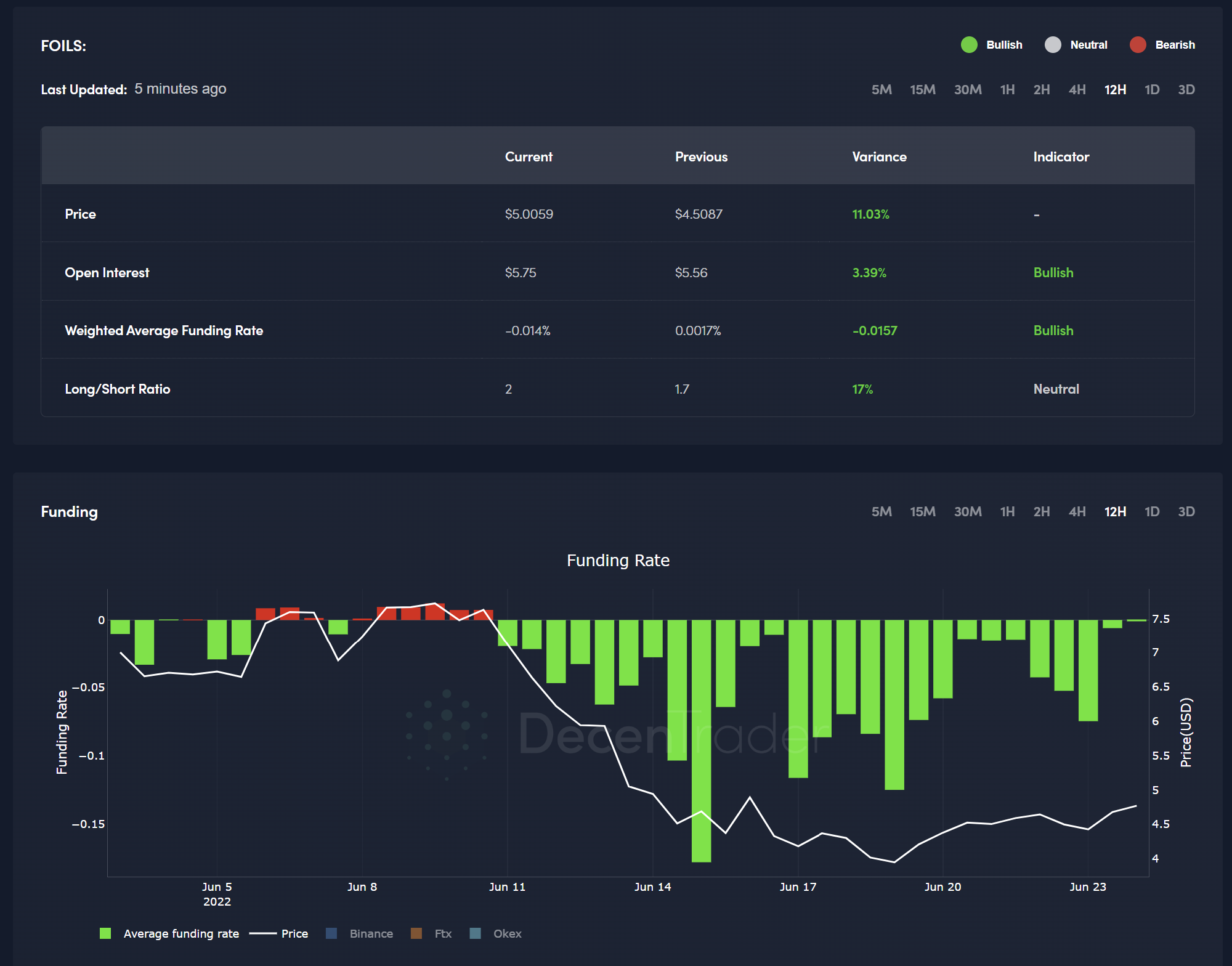Select 5M timeframe in FOILS panel
The width and height of the screenshot is (1232, 966).
(881, 89)
